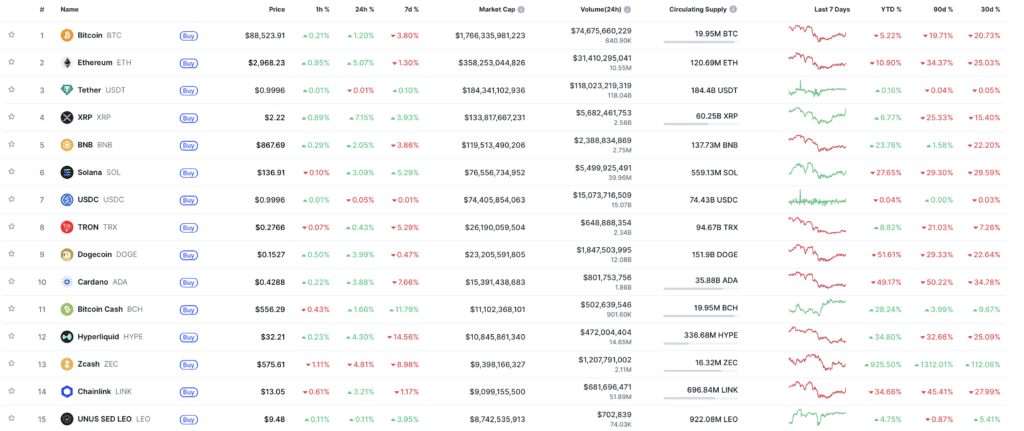Favorite Zcash with its star icon
The width and height of the screenshot is (1024, 431).
[x=11, y=364]
